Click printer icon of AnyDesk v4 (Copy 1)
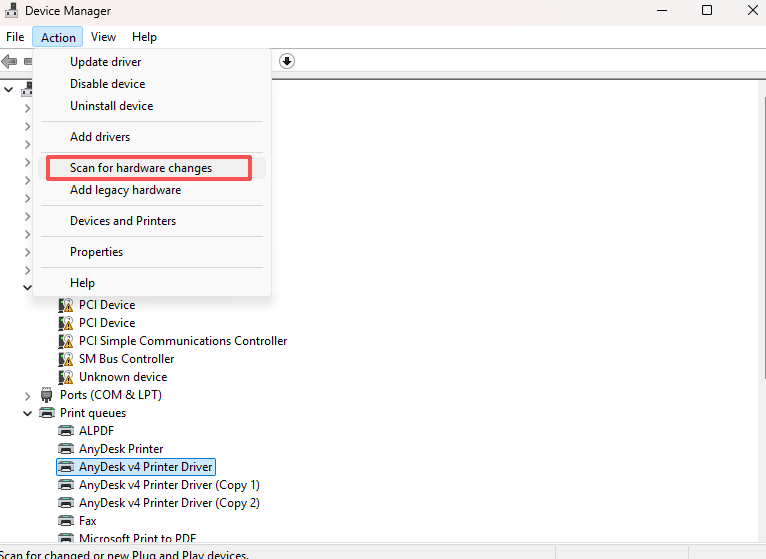Screen dimensions: 766x559 click(x=66, y=485)
